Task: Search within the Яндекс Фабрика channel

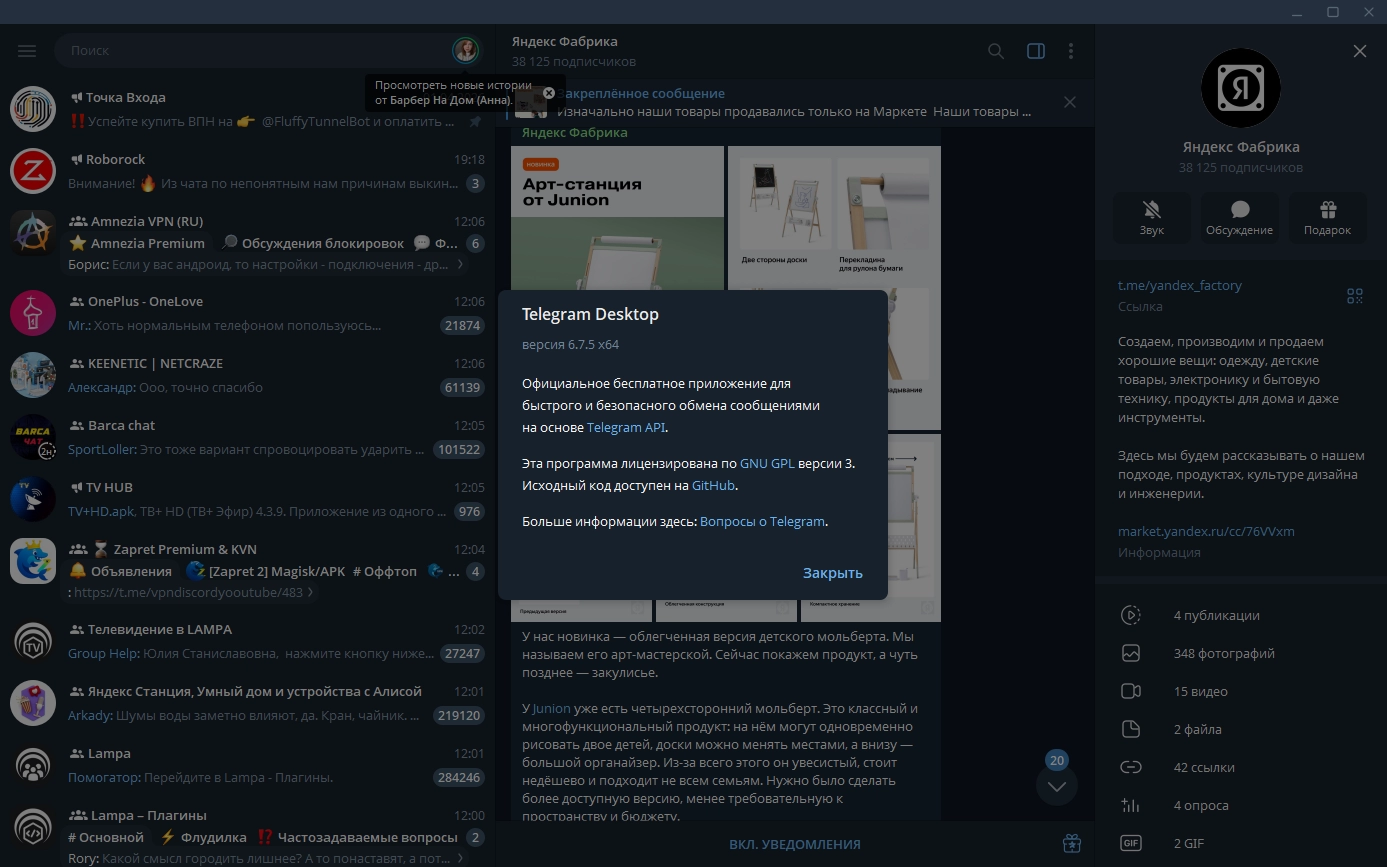Action: pos(996,51)
